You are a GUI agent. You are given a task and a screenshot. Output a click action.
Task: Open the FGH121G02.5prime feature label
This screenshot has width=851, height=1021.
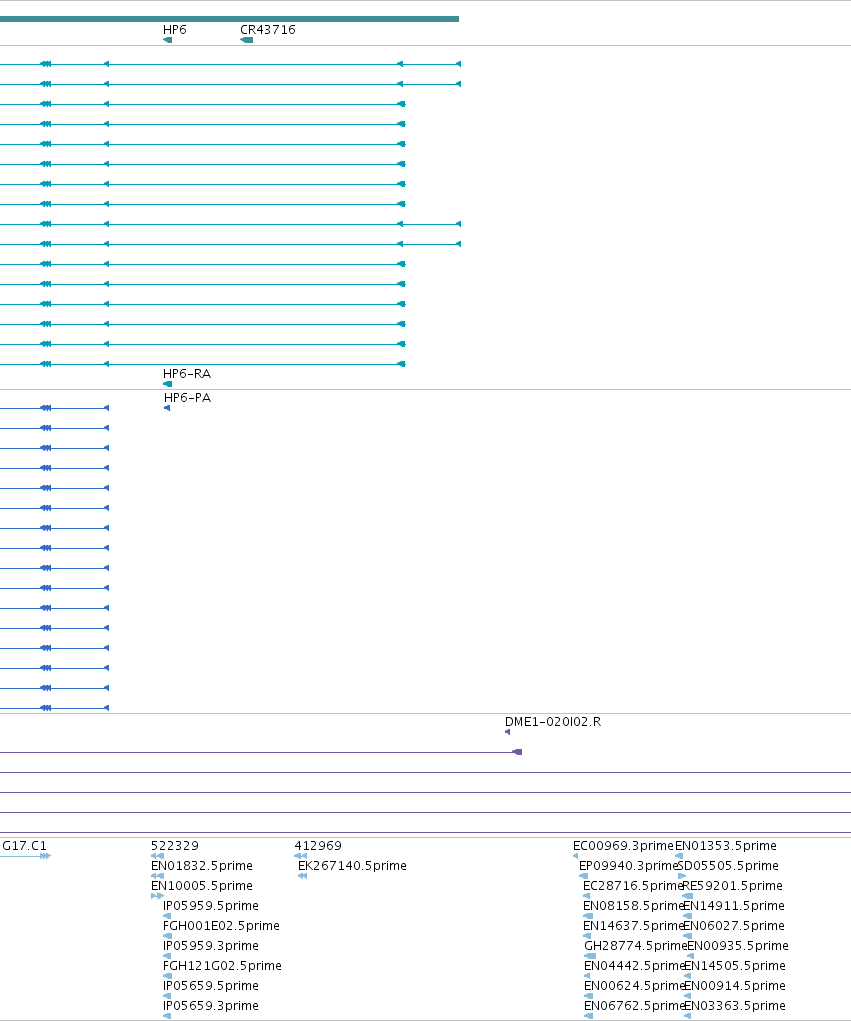coord(222,966)
